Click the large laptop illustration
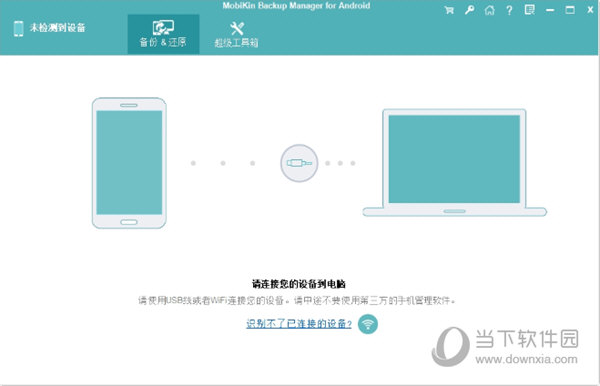The image size is (600, 386). [x=455, y=163]
